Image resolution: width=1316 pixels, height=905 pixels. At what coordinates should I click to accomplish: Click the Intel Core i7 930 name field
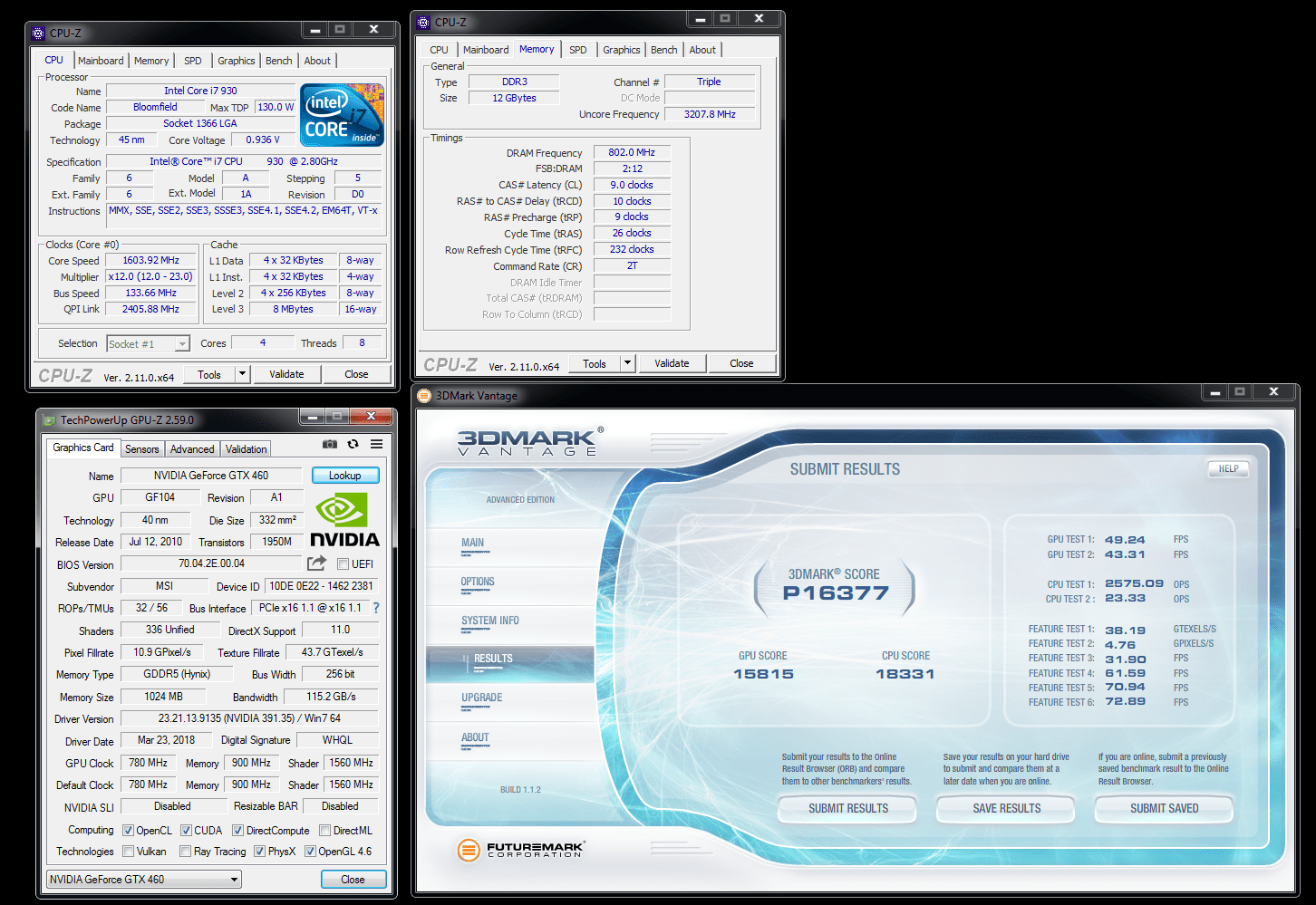pyautogui.click(x=200, y=91)
